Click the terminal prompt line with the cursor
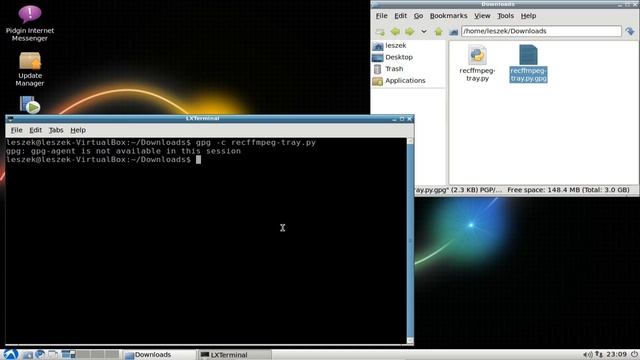The width and height of the screenshot is (640, 360). [x=104, y=160]
